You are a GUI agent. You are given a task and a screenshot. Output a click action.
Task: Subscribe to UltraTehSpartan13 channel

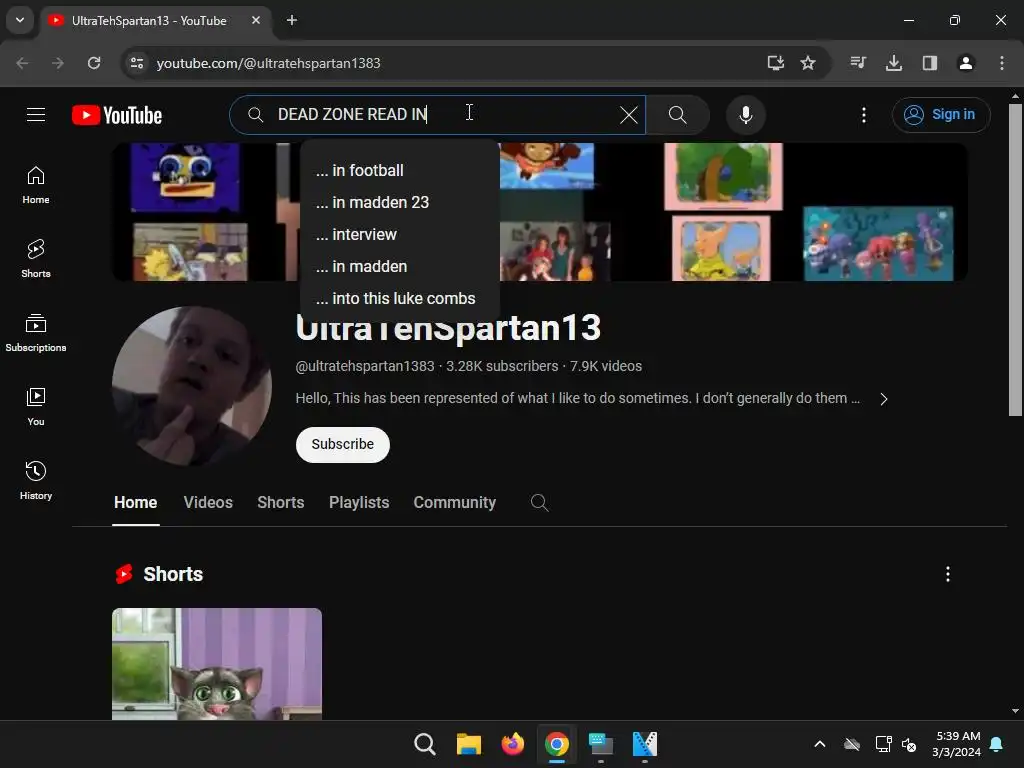tap(342, 445)
